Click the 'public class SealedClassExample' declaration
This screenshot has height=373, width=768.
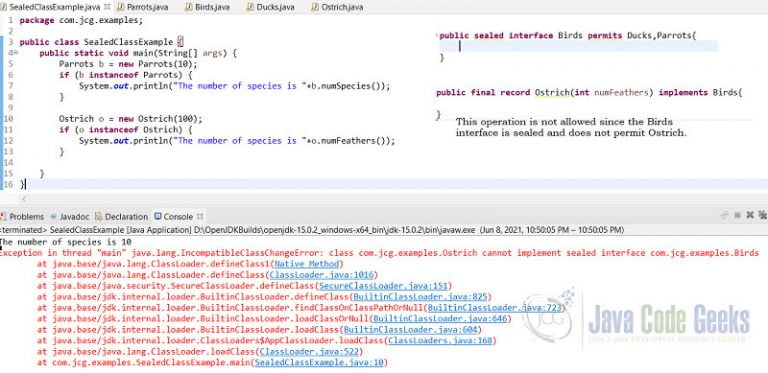[x=100, y=42]
